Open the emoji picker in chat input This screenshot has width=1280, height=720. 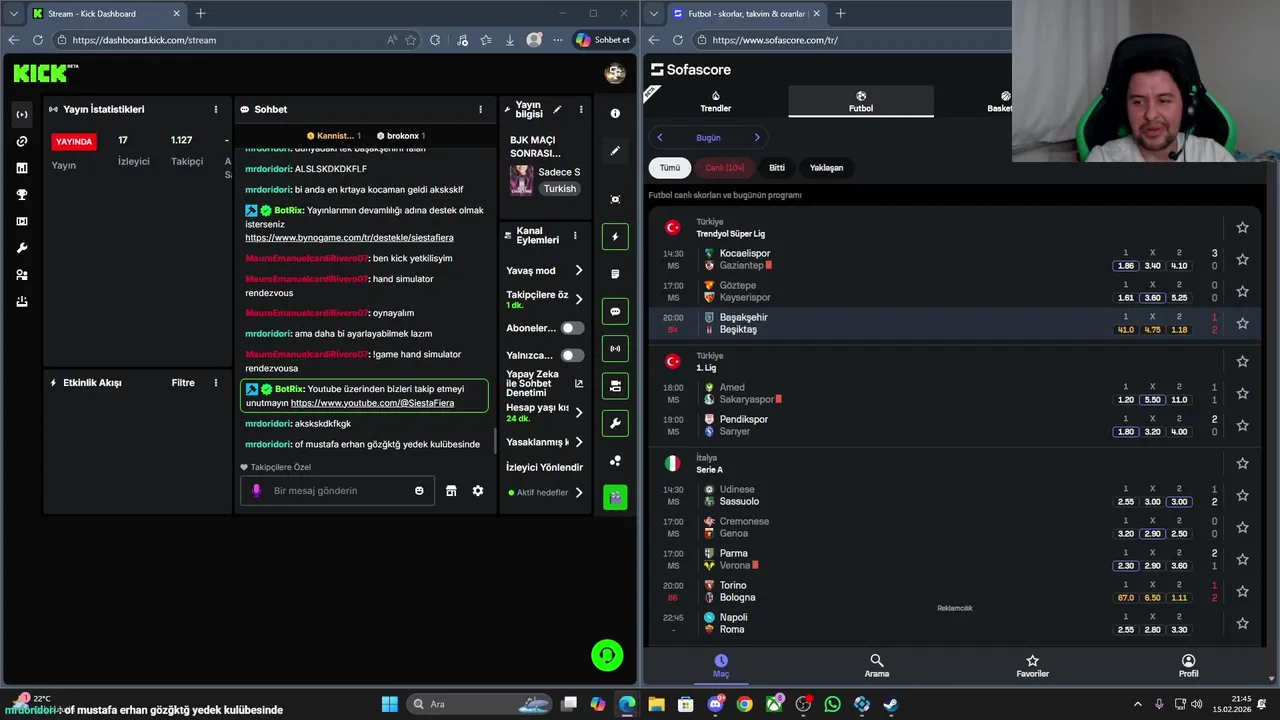pyautogui.click(x=419, y=491)
